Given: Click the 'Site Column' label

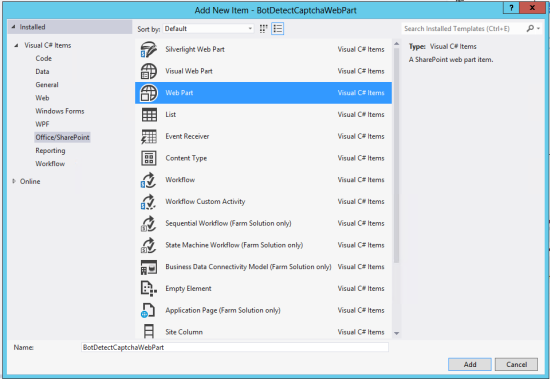Looking at the screenshot, I should (x=184, y=332).
